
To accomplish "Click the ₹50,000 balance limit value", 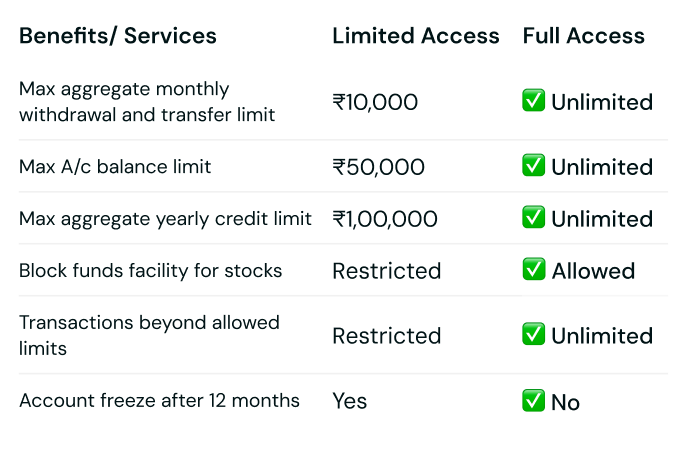I will [x=378, y=167].
